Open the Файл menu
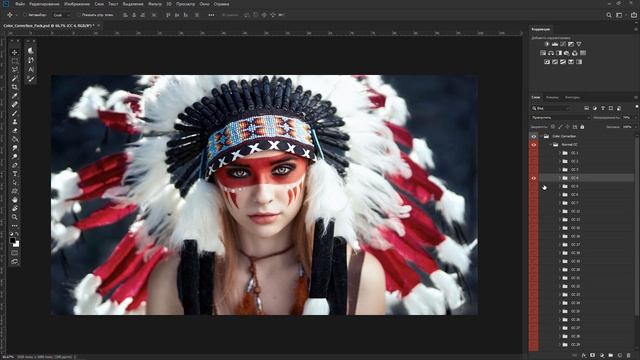The width and height of the screenshot is (640, 360). point(20,4)
